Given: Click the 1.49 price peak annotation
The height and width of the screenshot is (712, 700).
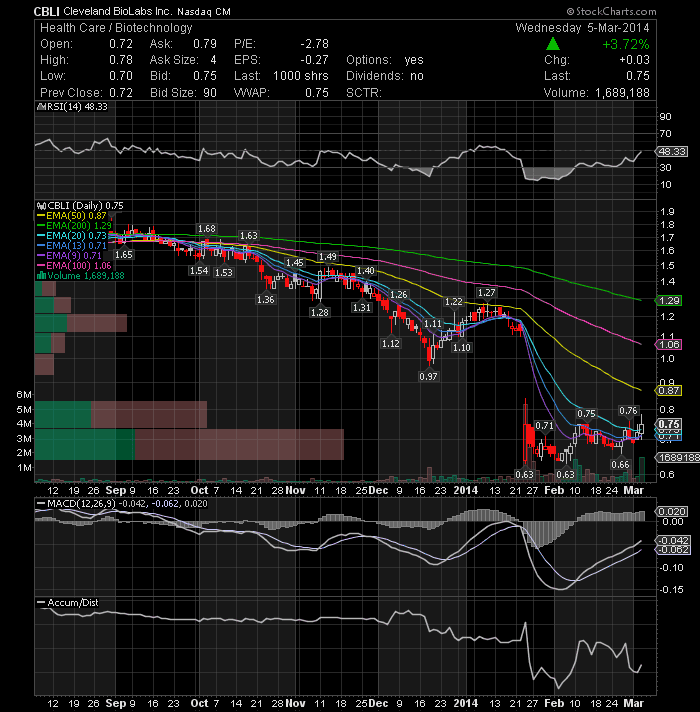Looking at the screenshot, I should pyautogui.click(x=328, y=257).
